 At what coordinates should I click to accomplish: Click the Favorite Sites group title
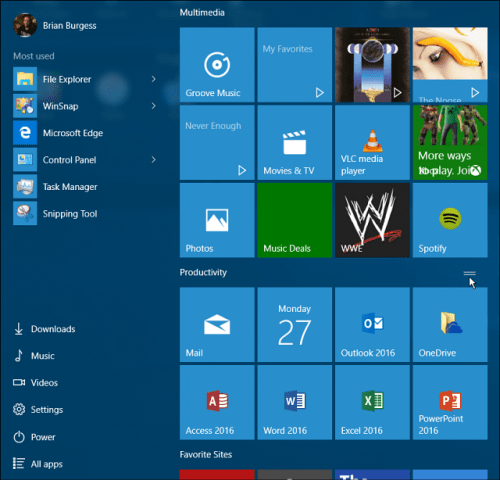pyautogui.click(x=206, y=455)
